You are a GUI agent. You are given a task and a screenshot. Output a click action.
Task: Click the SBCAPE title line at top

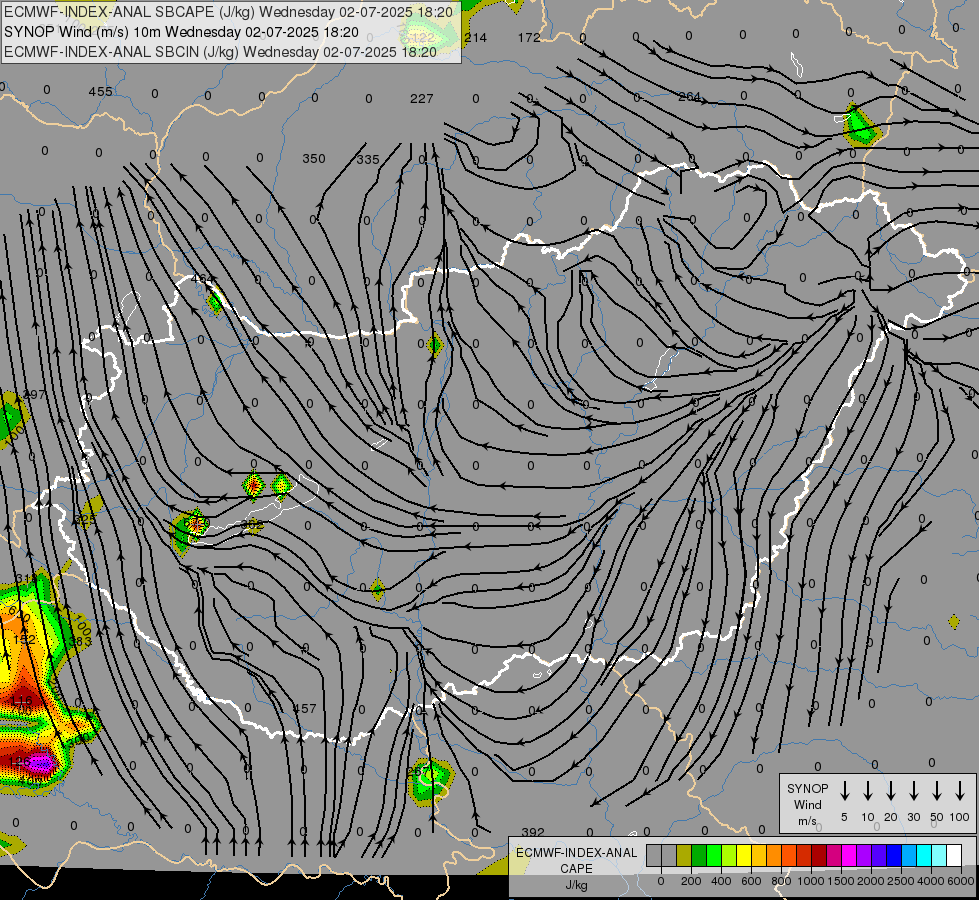(x=228, y=11)
